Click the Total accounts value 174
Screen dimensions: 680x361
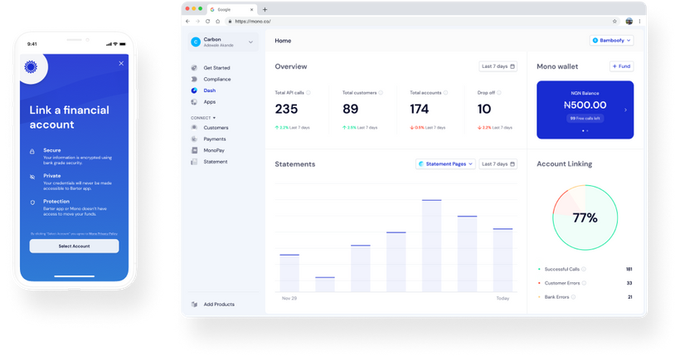[419, 109]
